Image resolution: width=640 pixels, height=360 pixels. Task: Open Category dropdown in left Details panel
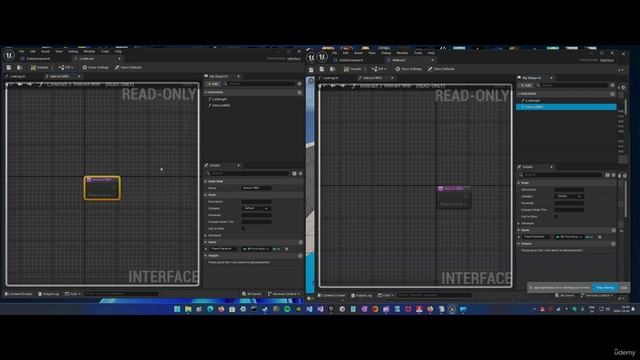[256, 208]
